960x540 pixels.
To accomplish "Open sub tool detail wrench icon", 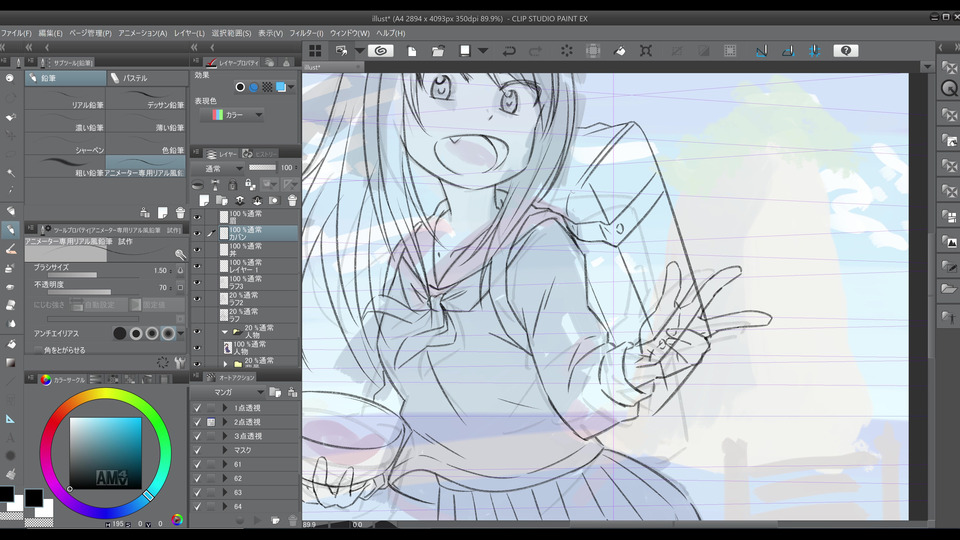I will click(179, 362).
